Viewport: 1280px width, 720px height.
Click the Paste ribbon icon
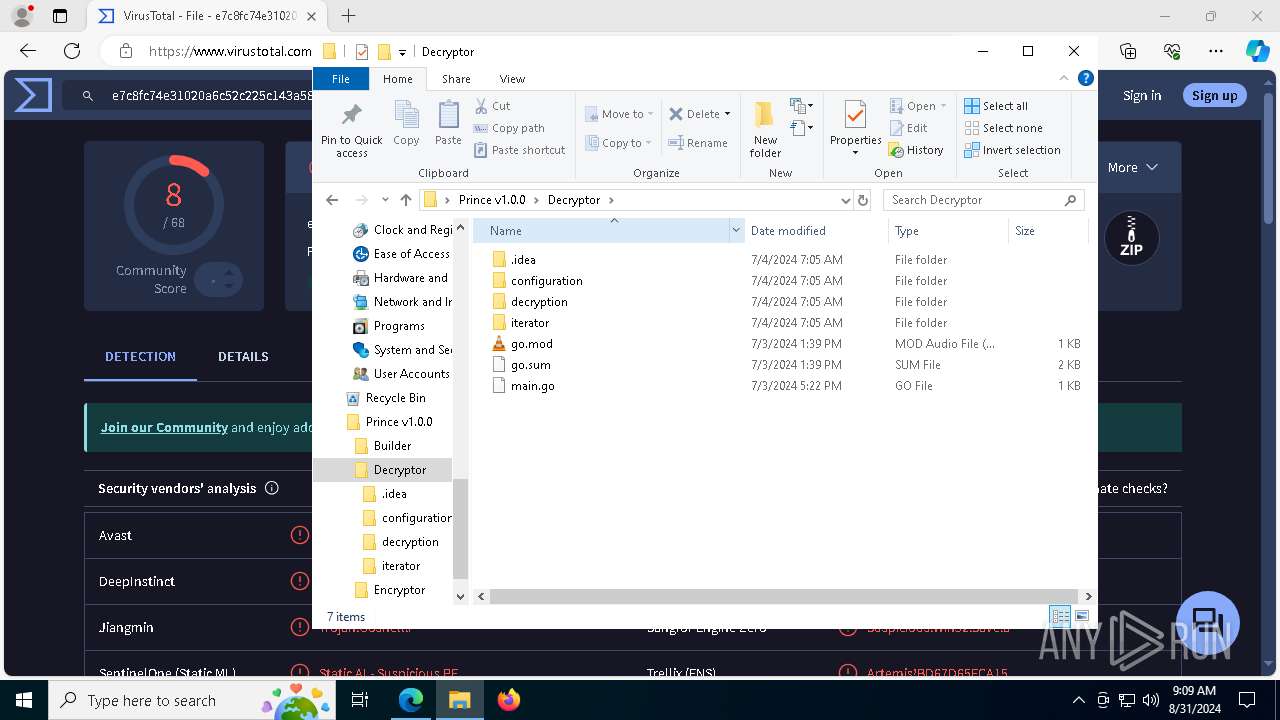[x=448, y=124]
